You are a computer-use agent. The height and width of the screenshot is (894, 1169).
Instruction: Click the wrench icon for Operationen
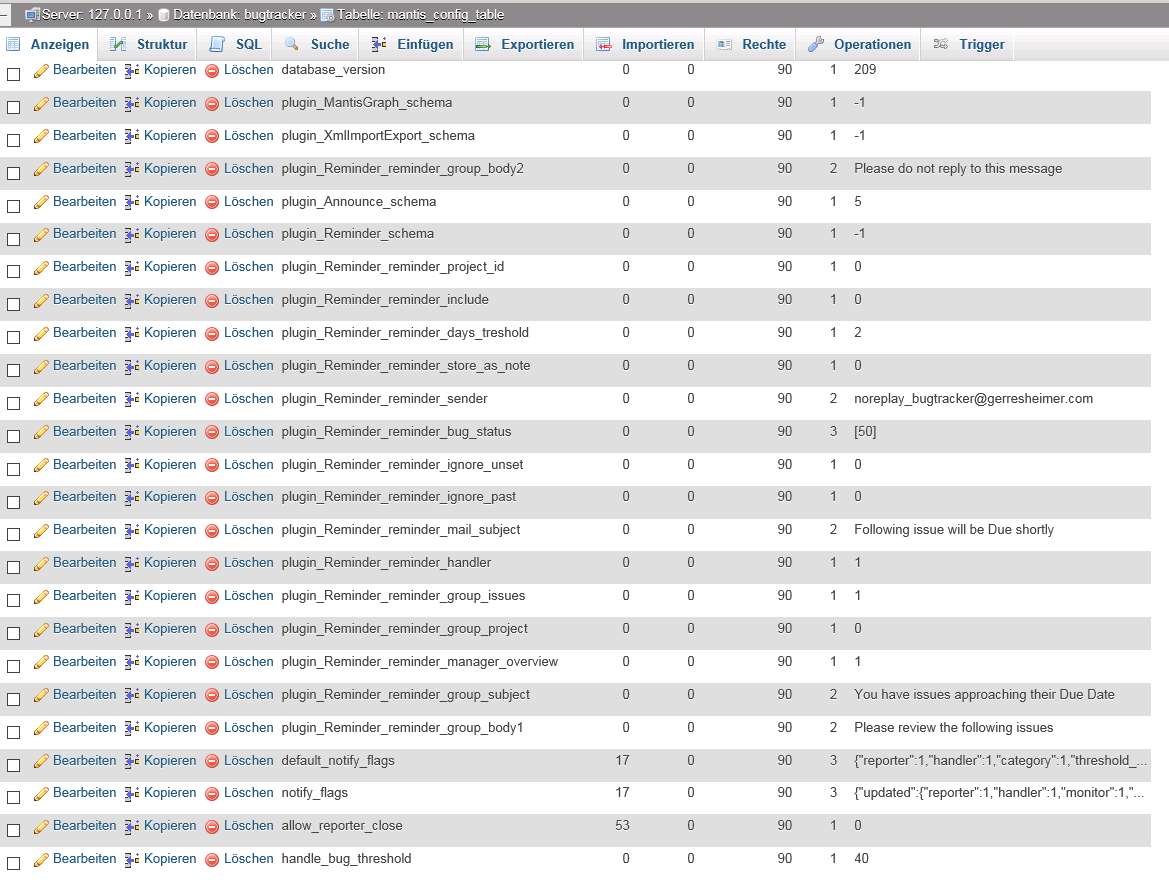(816, 45)
